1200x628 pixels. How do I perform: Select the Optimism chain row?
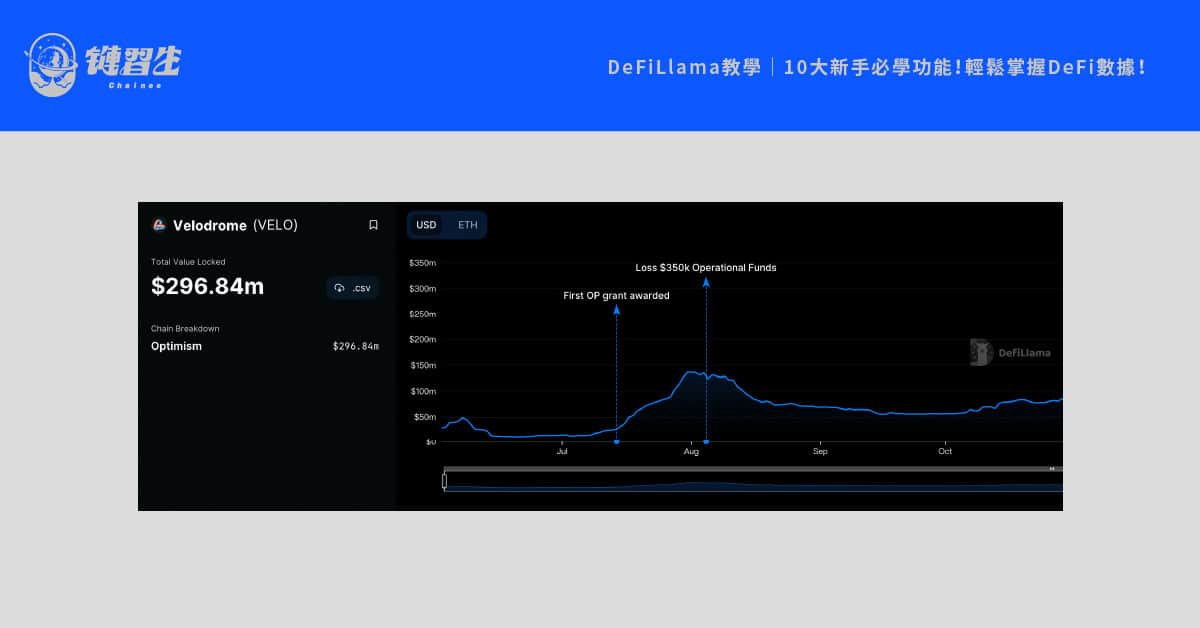click(x=265, y=346)
